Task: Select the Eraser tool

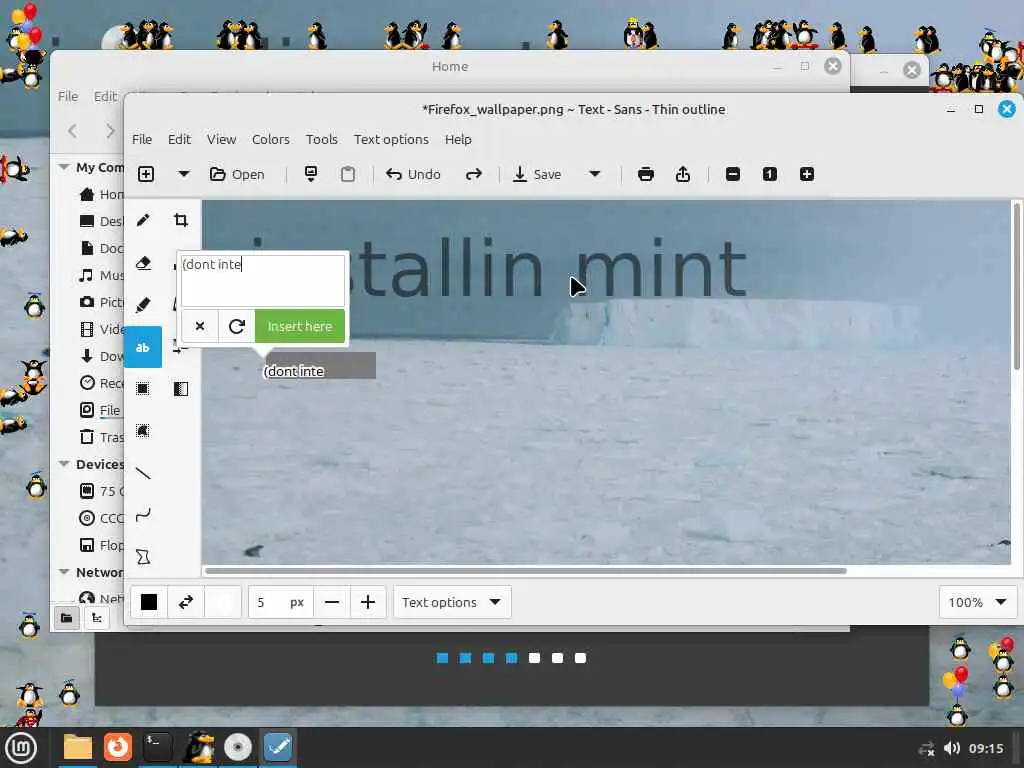Action: click(x=143, y=263)
